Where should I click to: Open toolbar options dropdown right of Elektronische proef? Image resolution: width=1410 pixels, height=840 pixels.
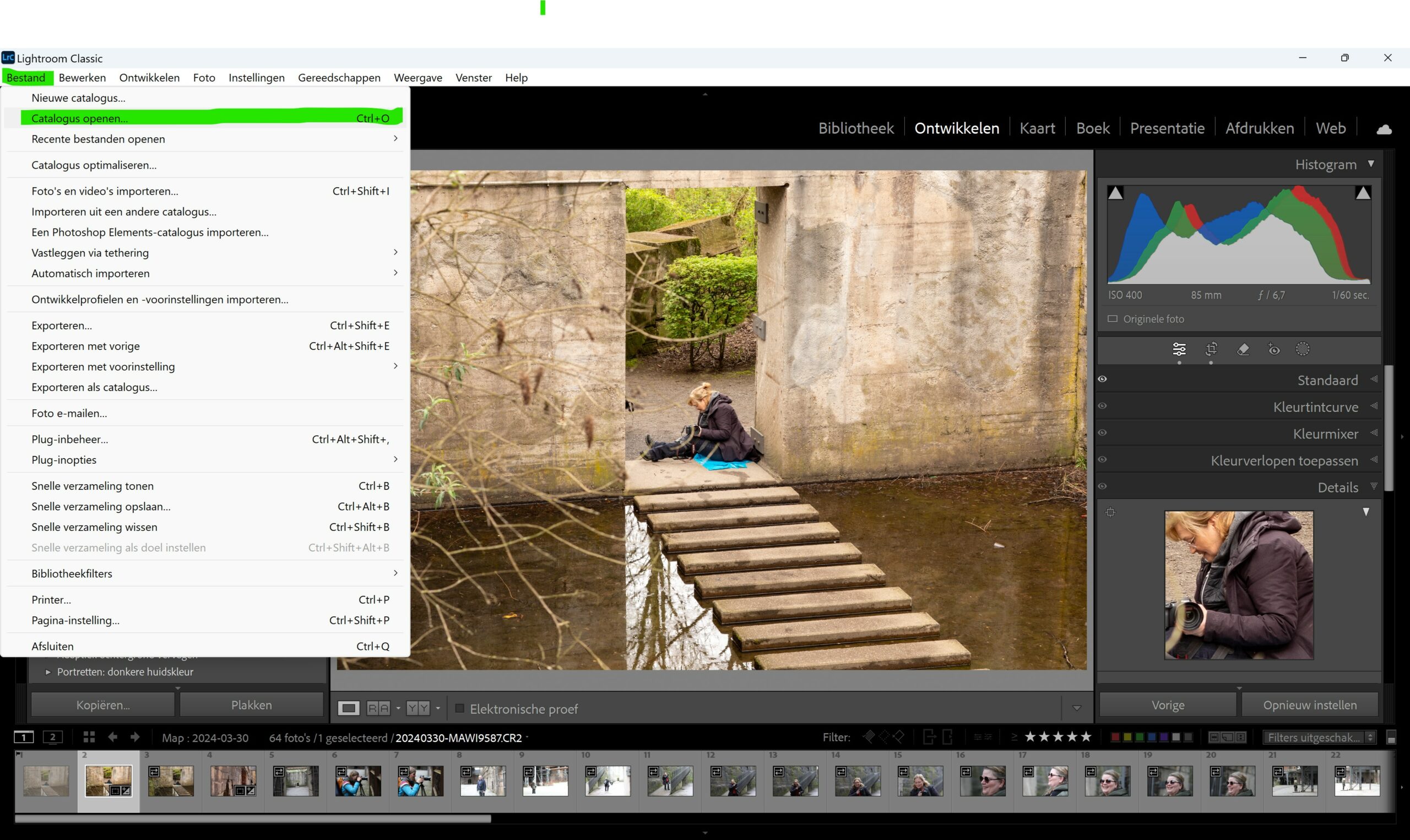coord(1077,708)
